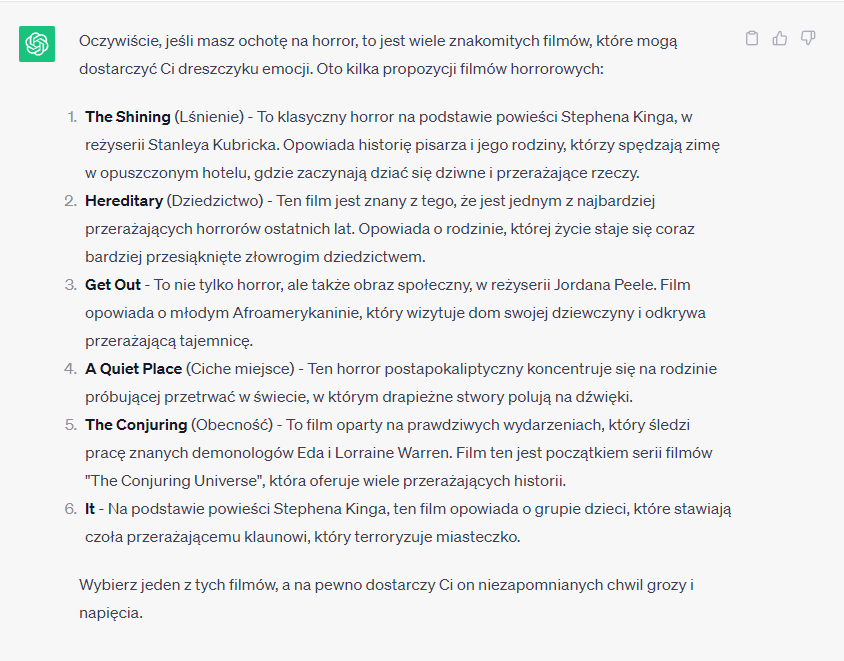Screen dimensions: 844x661
Task: Click the Polish title "(Dziedzictwo)"
Action: pos(216,201)
